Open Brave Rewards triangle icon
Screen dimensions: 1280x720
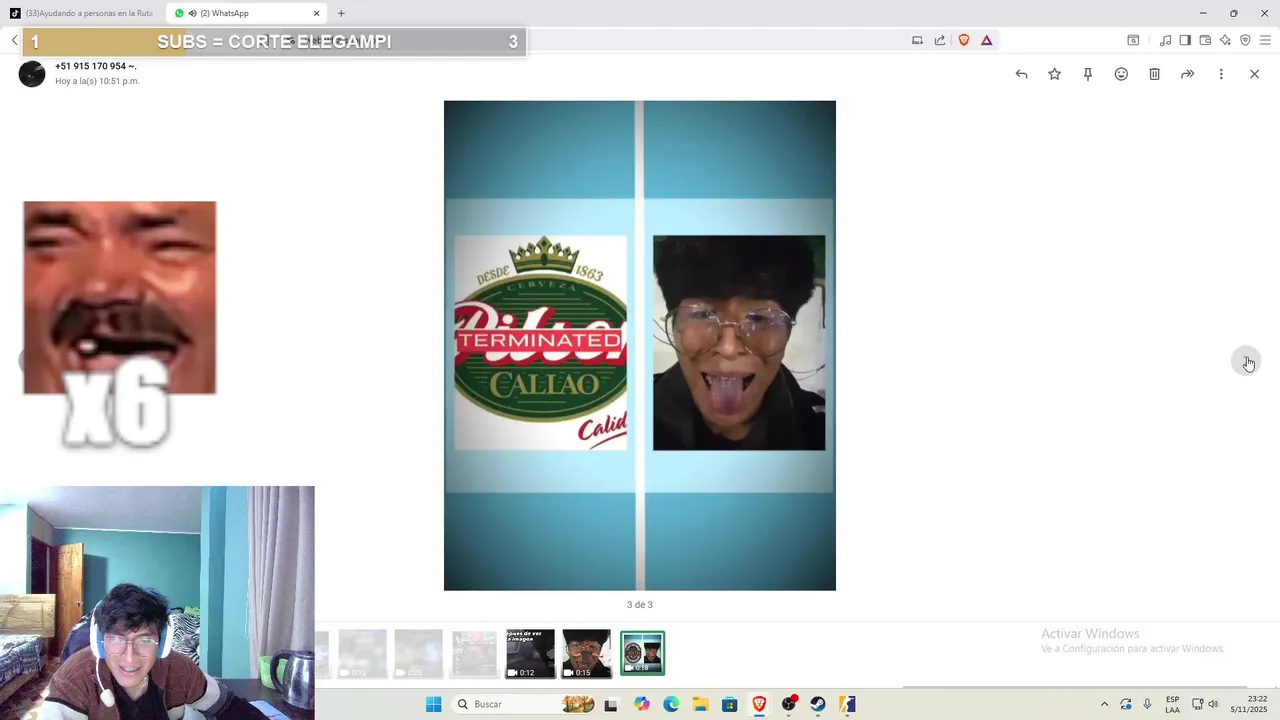pyautogui.click(x=986, y=40)
